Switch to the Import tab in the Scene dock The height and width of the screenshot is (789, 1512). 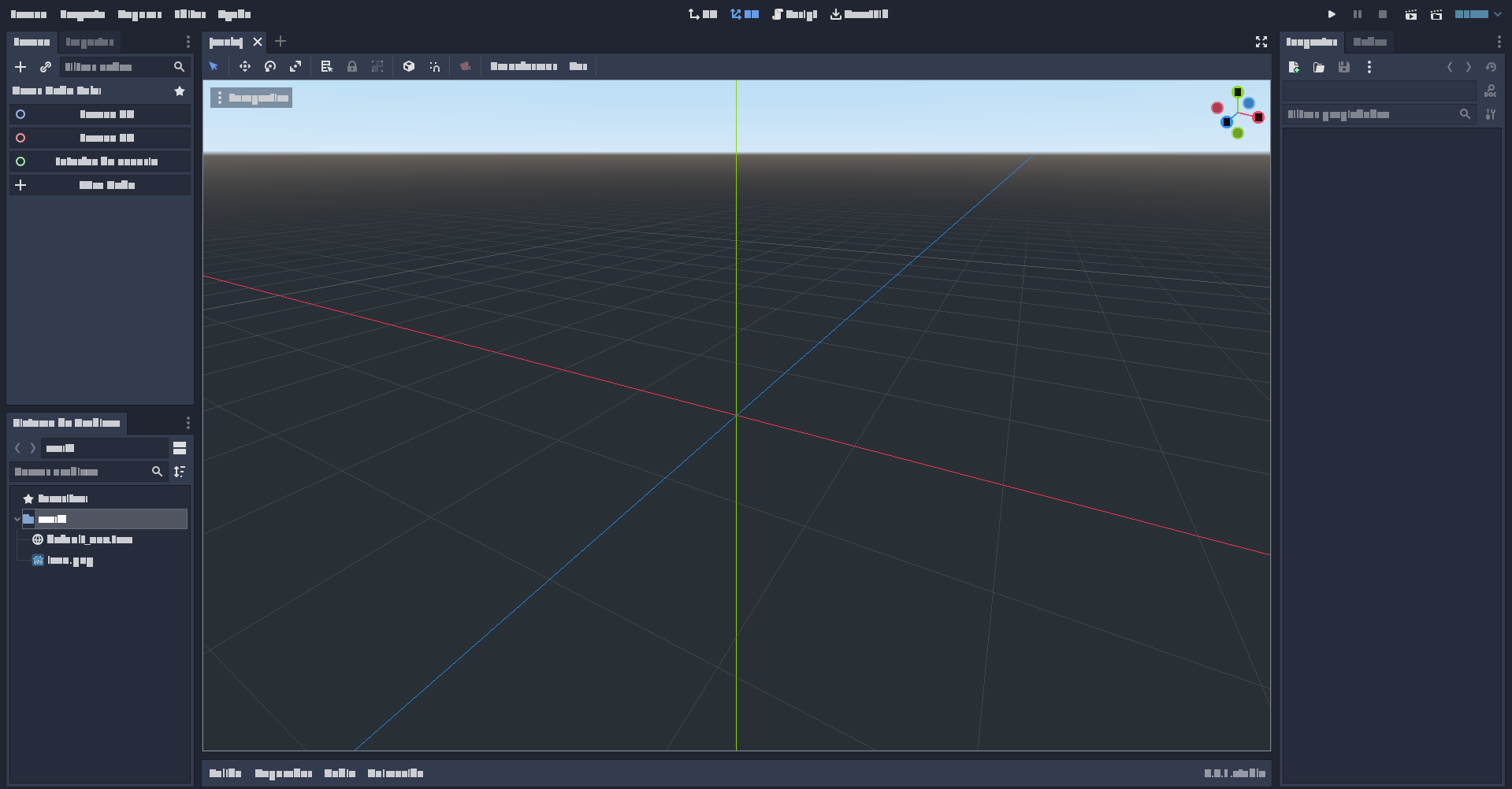(x=89, y=42)
